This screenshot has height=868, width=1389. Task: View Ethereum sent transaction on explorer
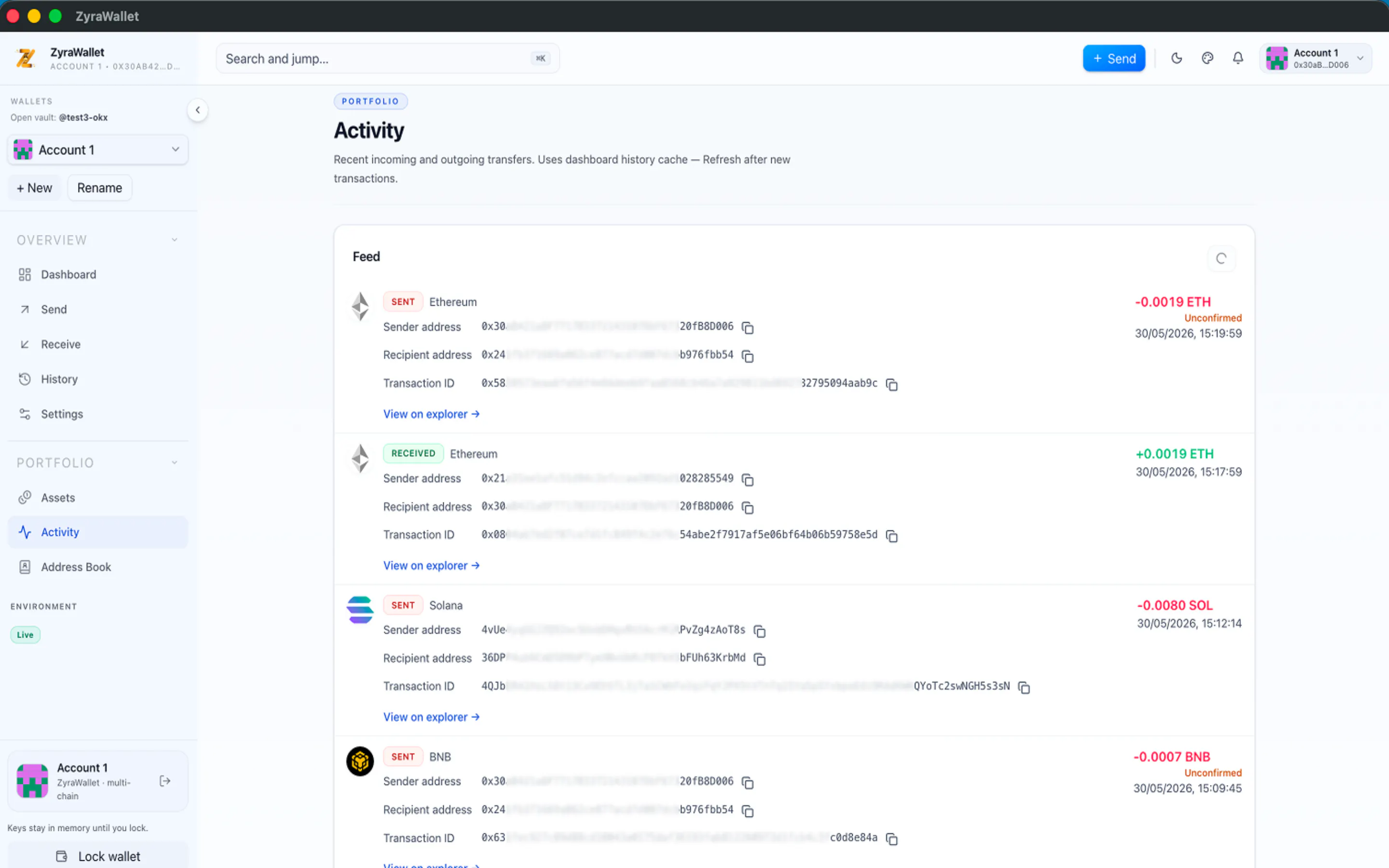point(431,414)
